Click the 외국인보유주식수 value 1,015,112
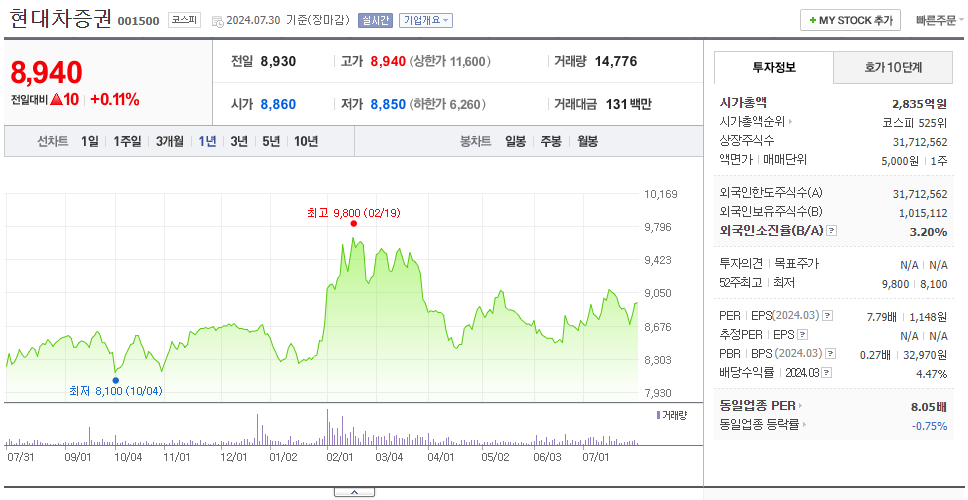968x500 pixels. pyautogui.click(x=923, y=213)
